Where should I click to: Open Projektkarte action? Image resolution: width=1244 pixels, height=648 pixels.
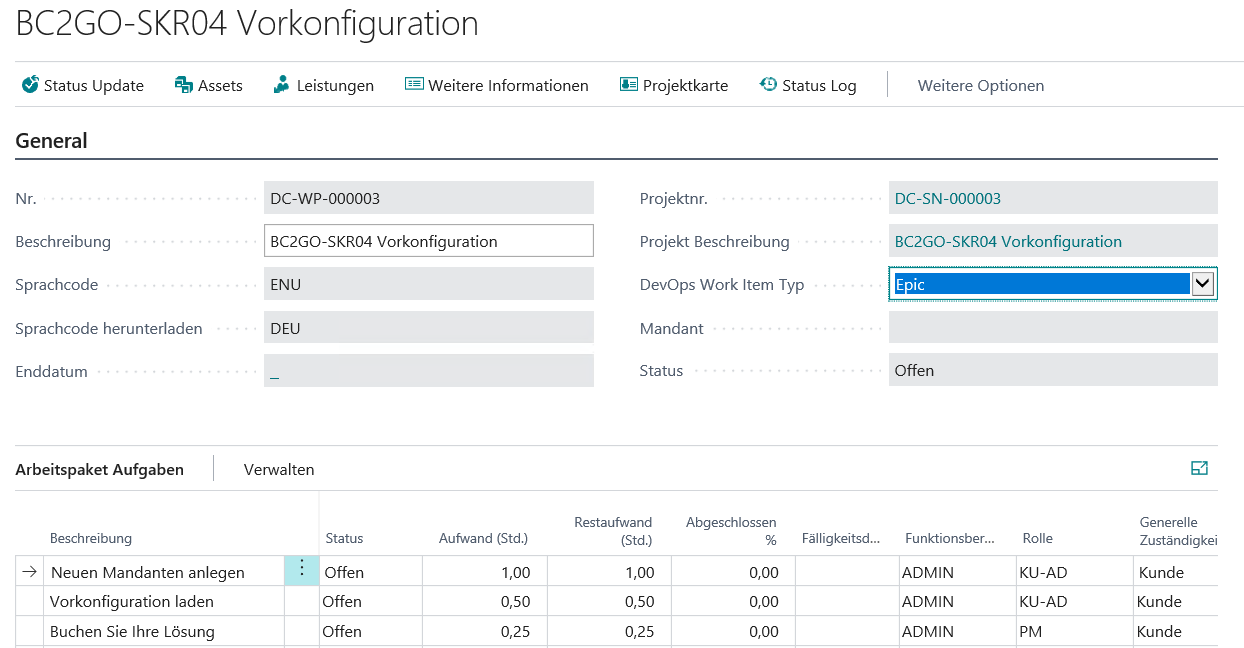pos(674,86)
